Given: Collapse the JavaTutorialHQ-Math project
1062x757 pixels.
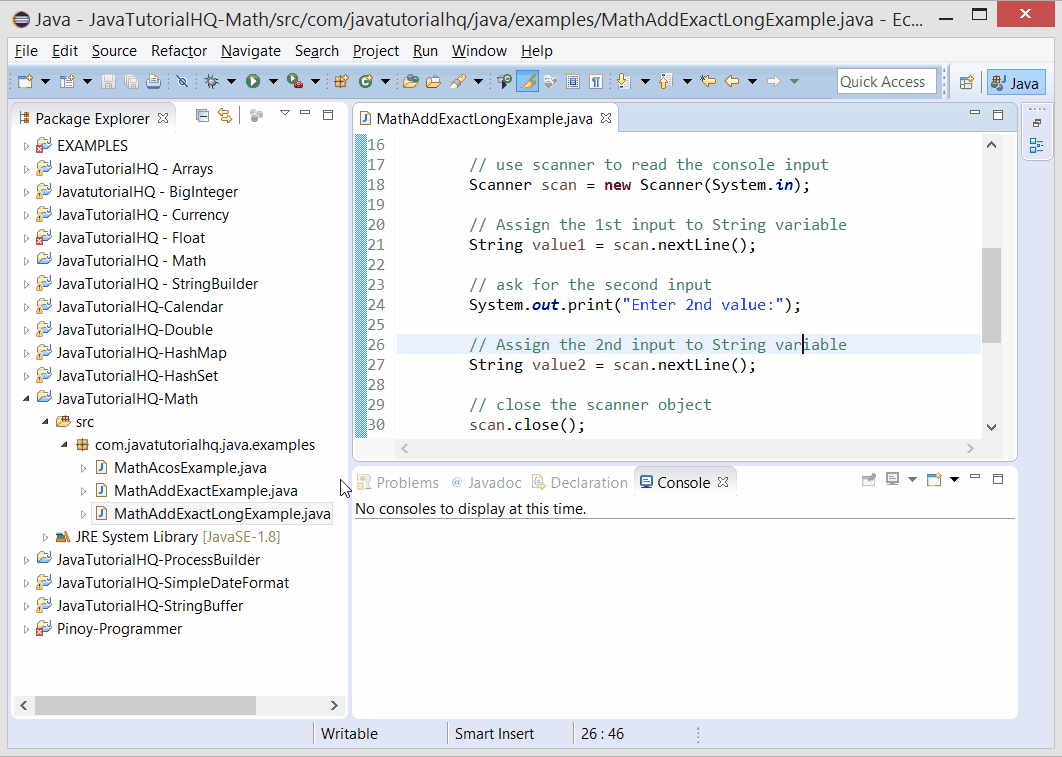Looking at the screenshot, I should tap(27, 398).
